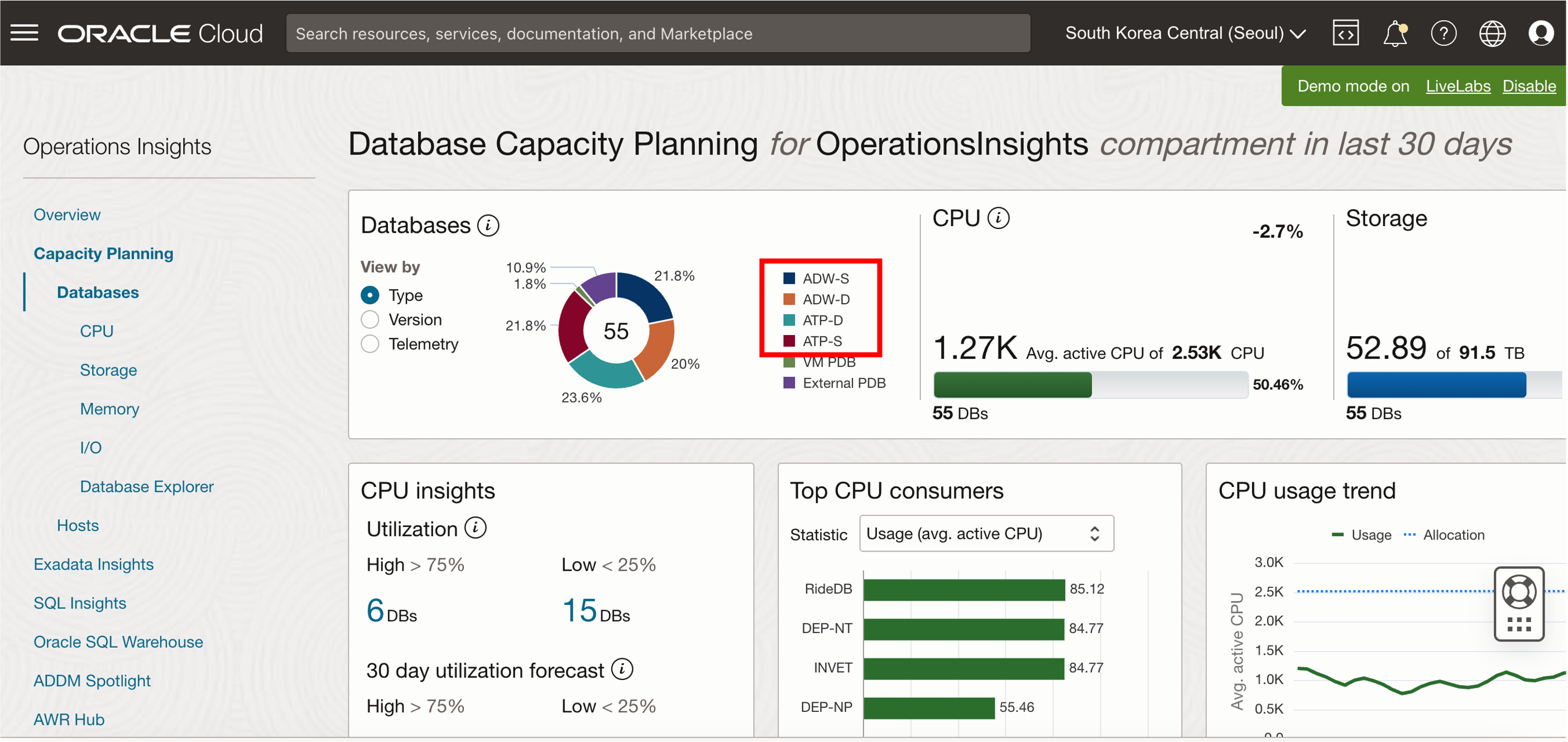Click the CPU utilization progress bar
1568x742 pixels.
tap(1091, 385)
